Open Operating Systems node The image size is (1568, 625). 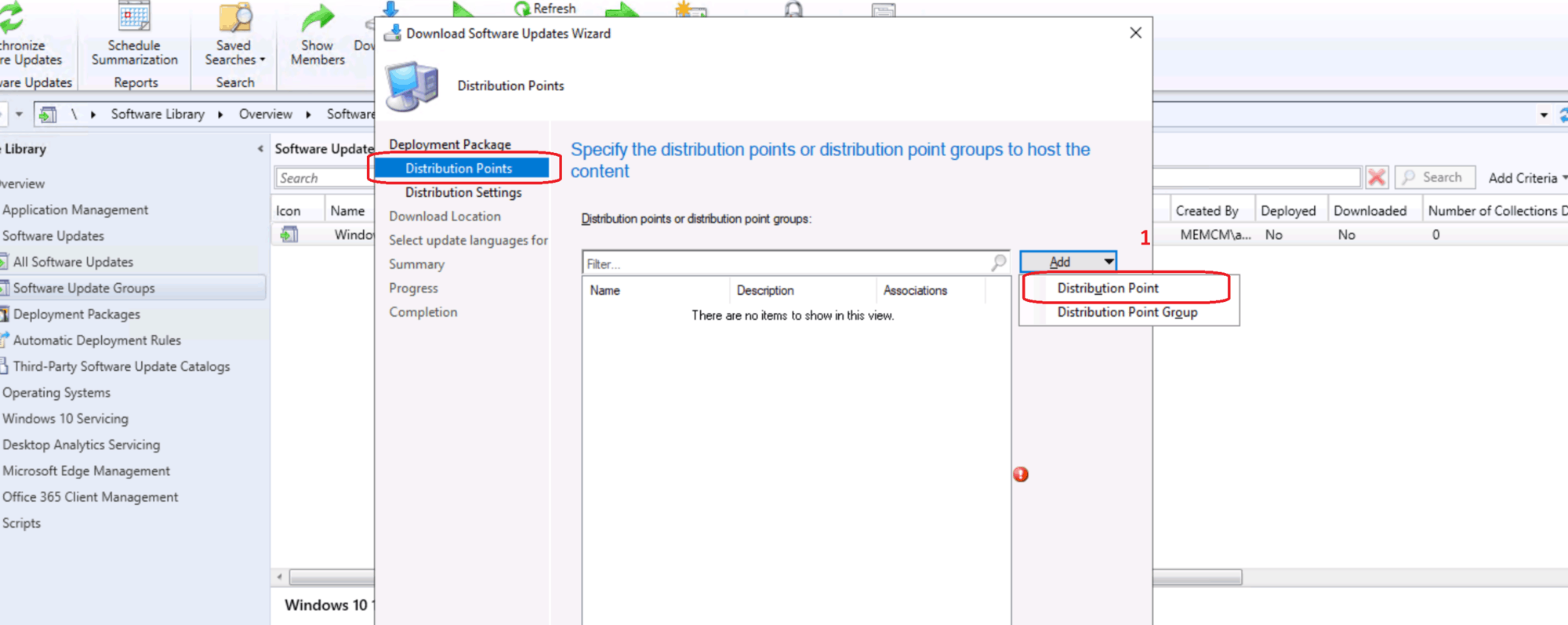coord(56,392)
